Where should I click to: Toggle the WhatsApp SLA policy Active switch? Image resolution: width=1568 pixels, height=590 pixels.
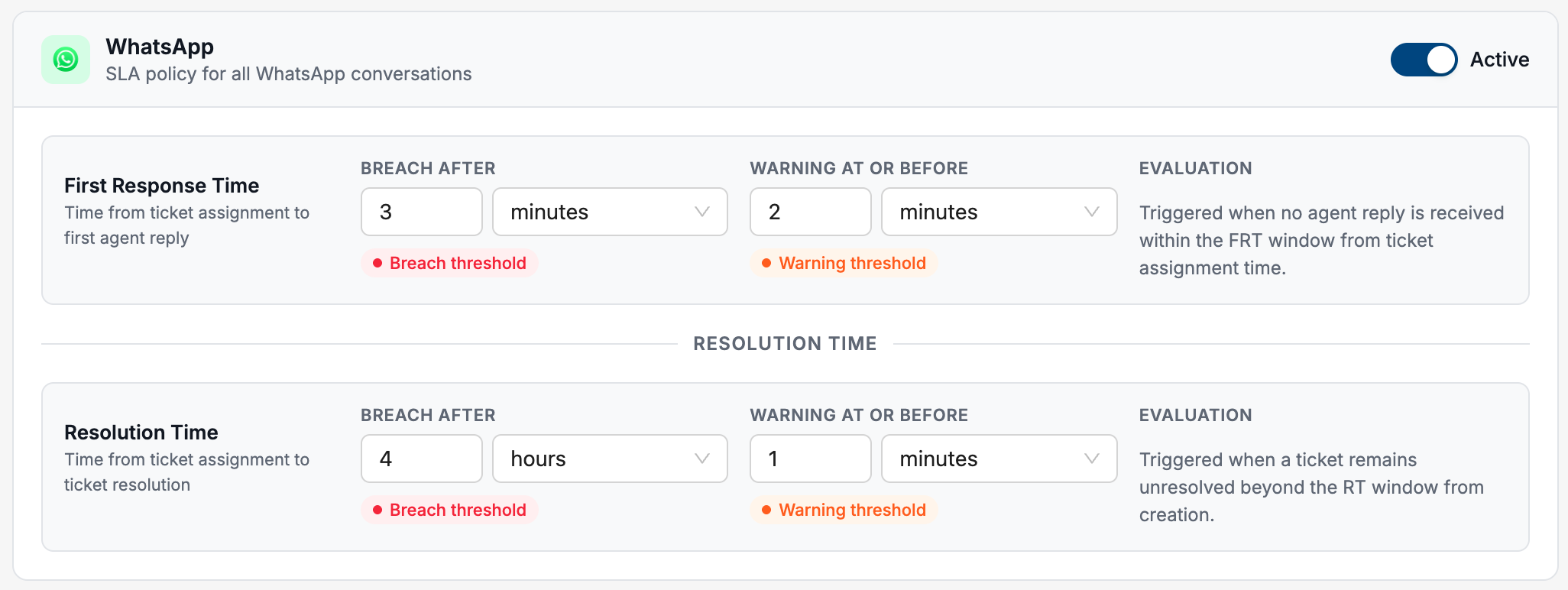(1424, 60)
